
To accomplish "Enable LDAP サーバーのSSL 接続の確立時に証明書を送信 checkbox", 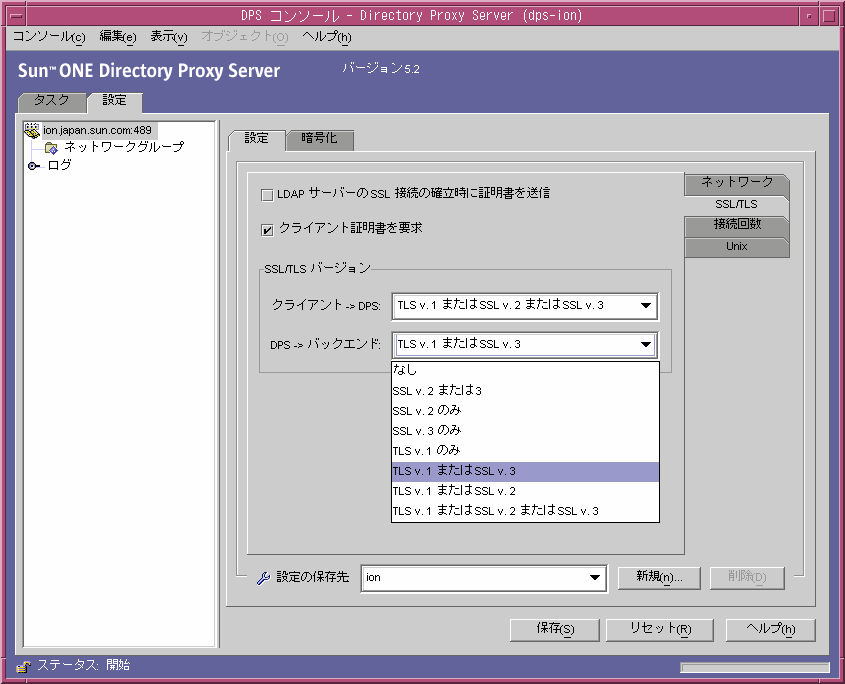I will point(267,195).
